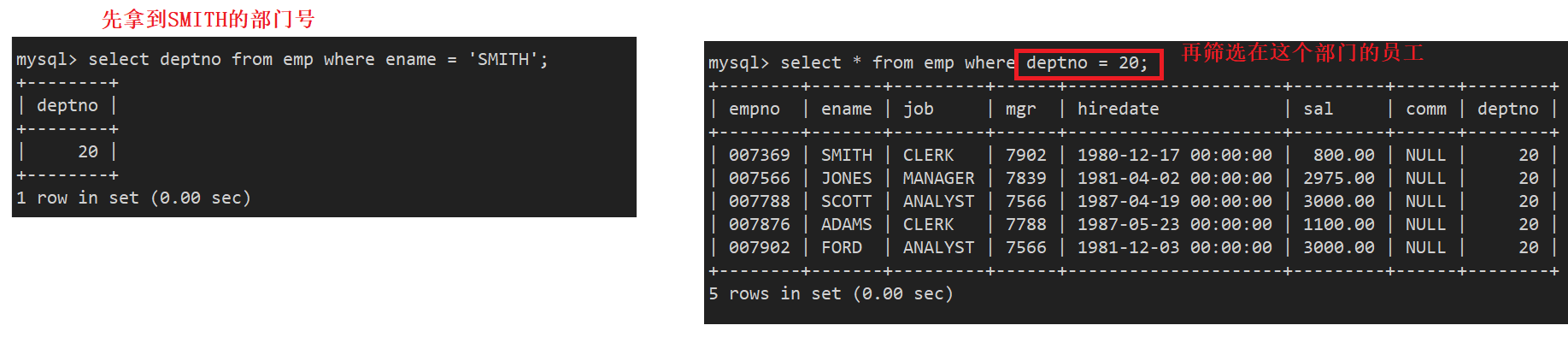Click the red caption beside the right query

tap(1302, 53)
